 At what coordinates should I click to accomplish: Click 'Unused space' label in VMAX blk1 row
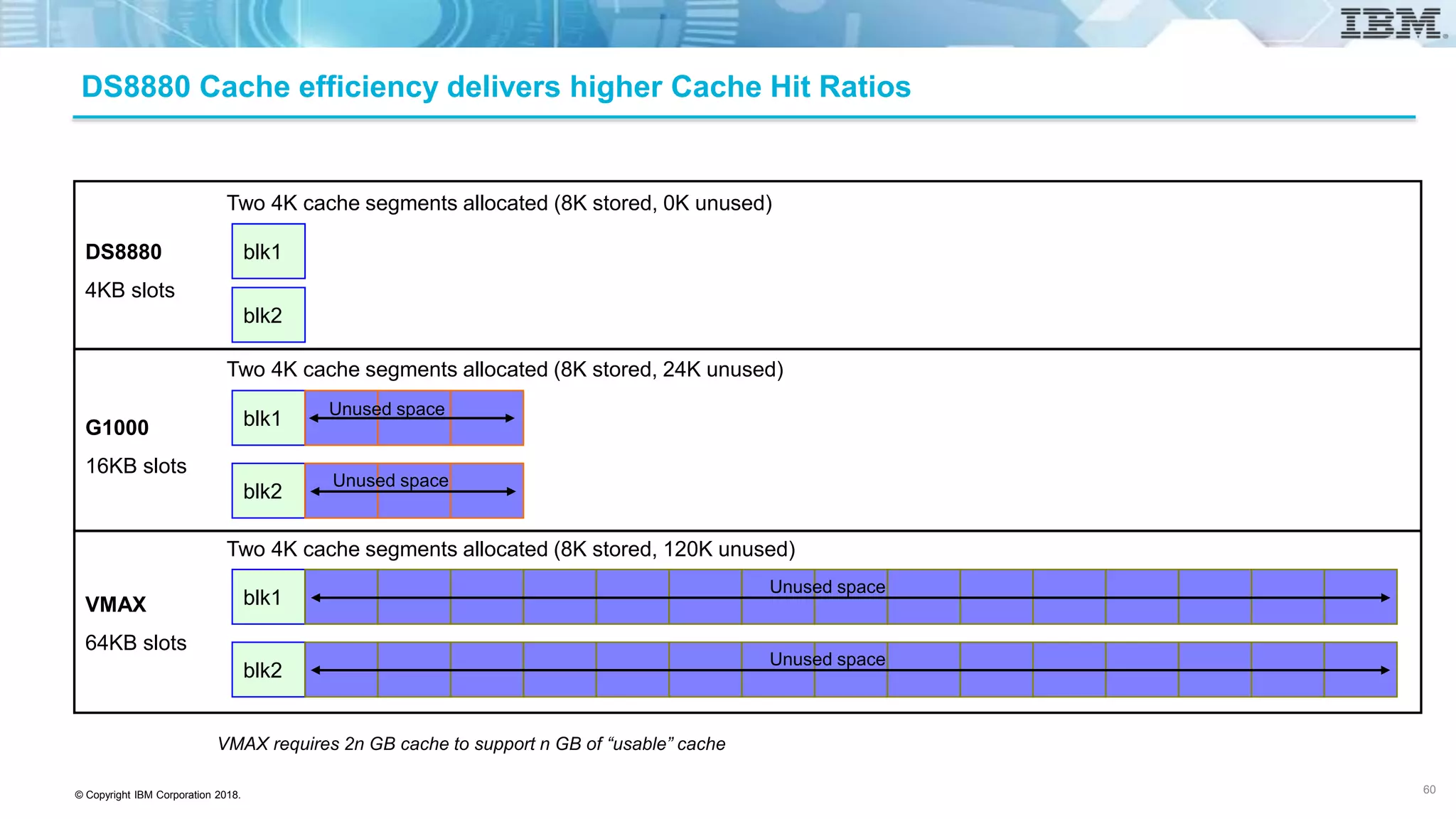828,587
